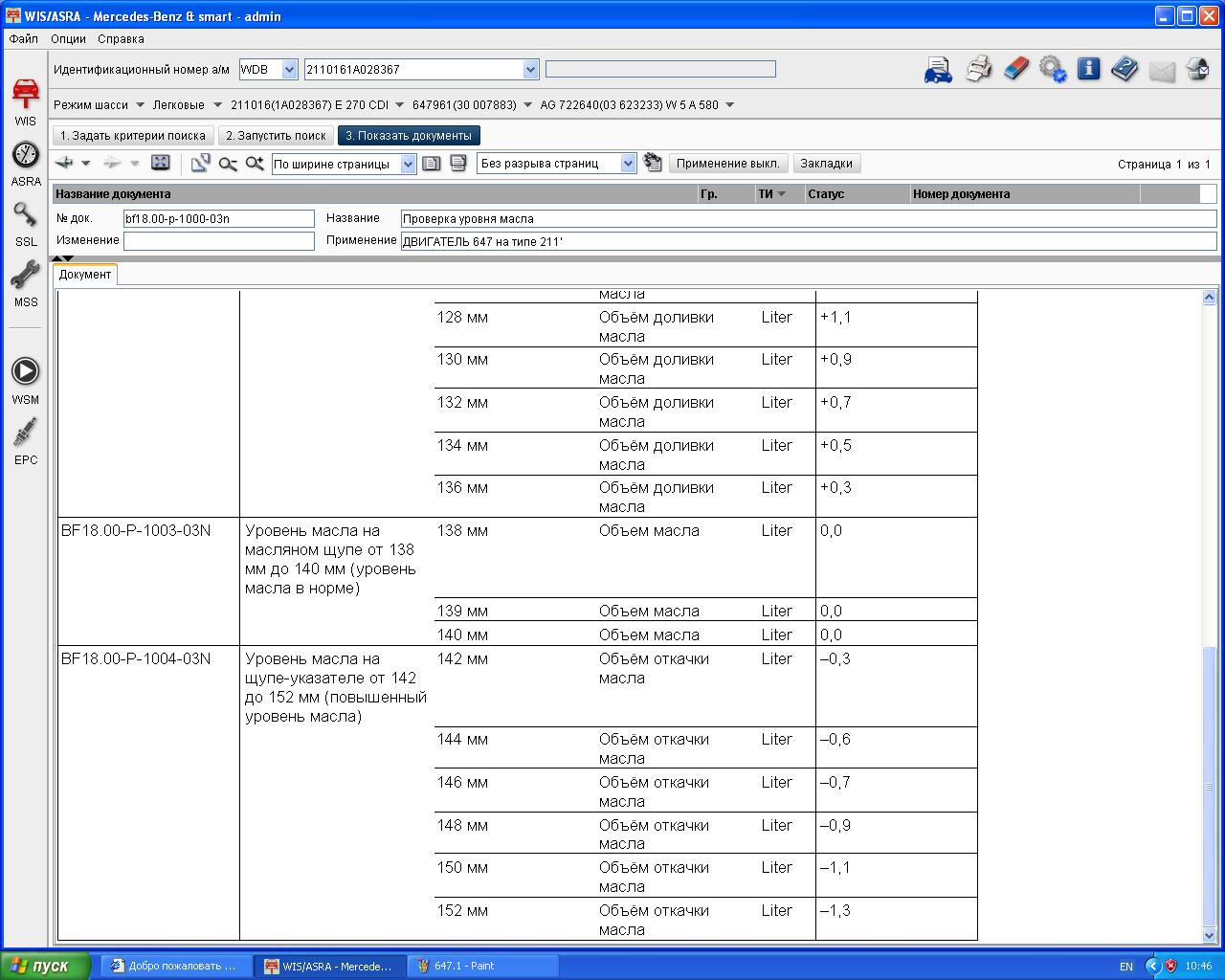The width and height of the screenshot is (1225, 980).
Task: Click the '+1,1' refill volume value
Action: click(x=835, y=317)
